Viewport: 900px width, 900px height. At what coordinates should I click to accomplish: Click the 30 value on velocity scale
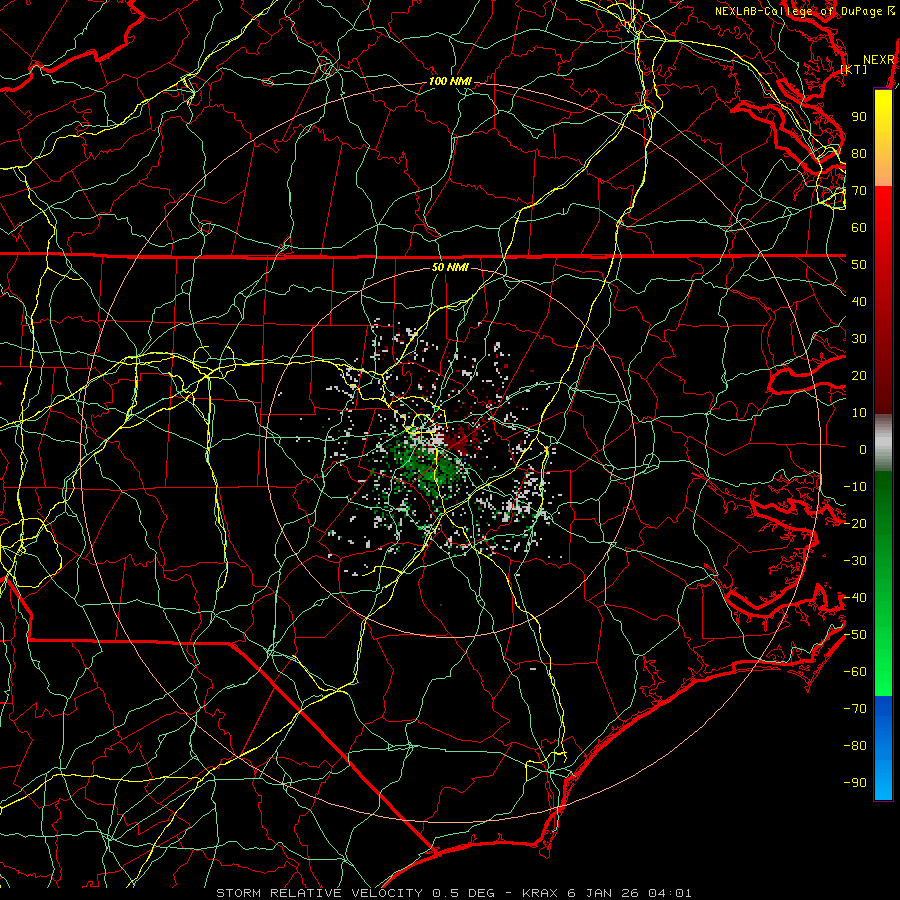[859, 339]
